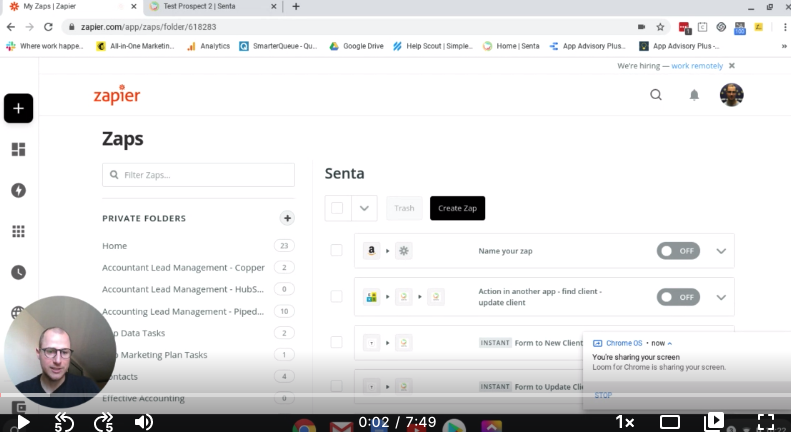The image size is (791, 432).
Task: Expand the Name your zap options chevron
Action: click(721, 251)
